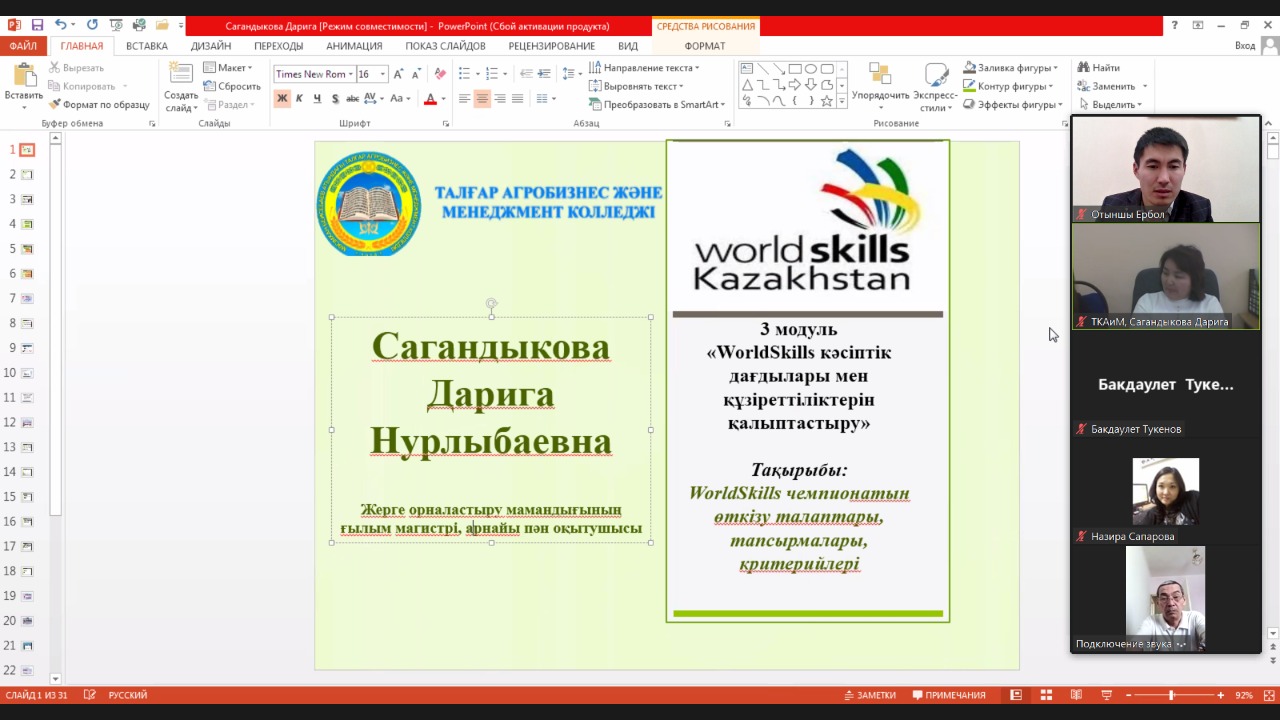Image resolution: width=1280 pixels, height=720 pixels.
Task: Toggle text shadow (S) formatting
Action: pyautogui.click(x=335, y=99)
